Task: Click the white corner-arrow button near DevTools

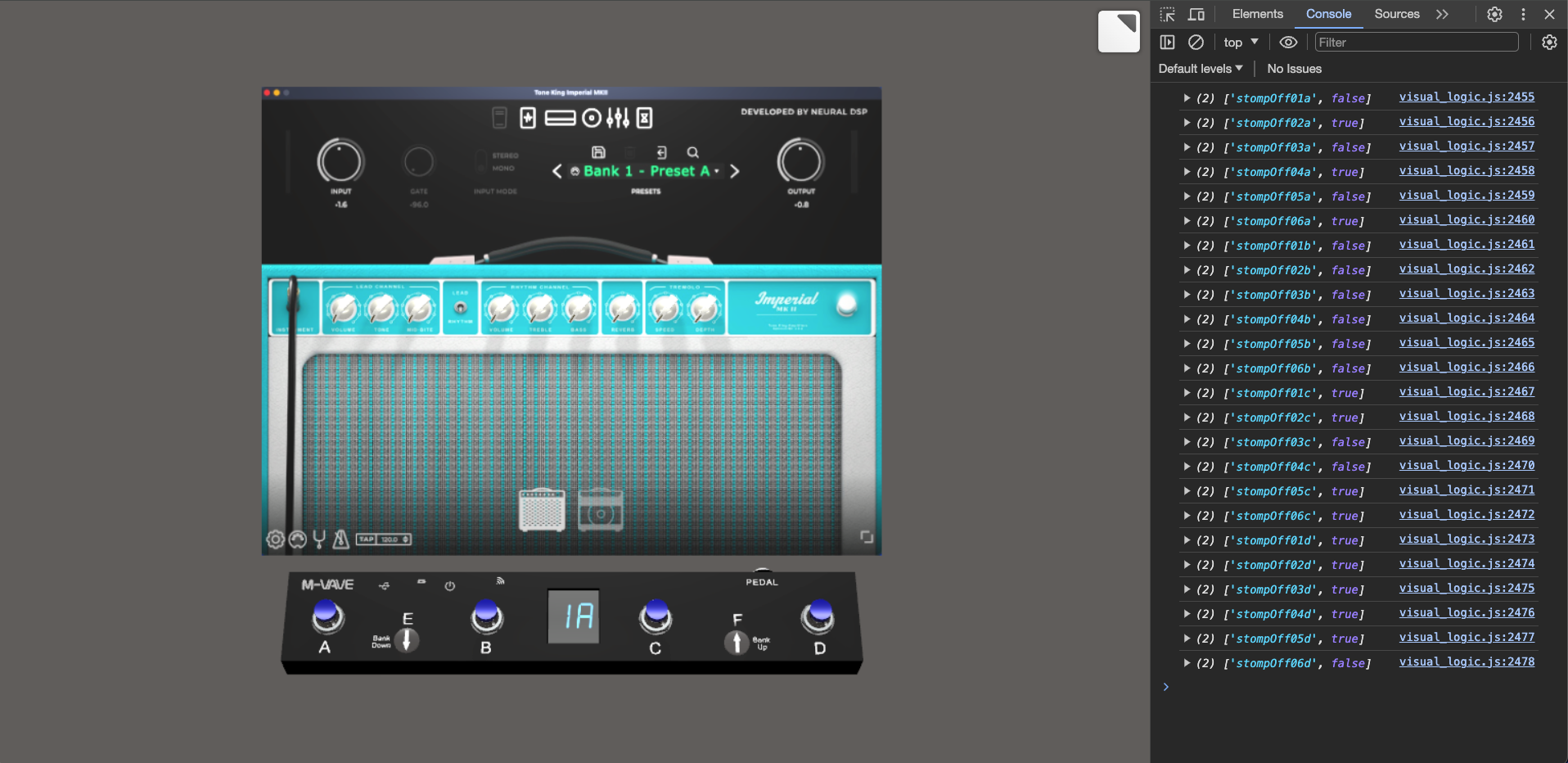Action: tap(1119, 31)
